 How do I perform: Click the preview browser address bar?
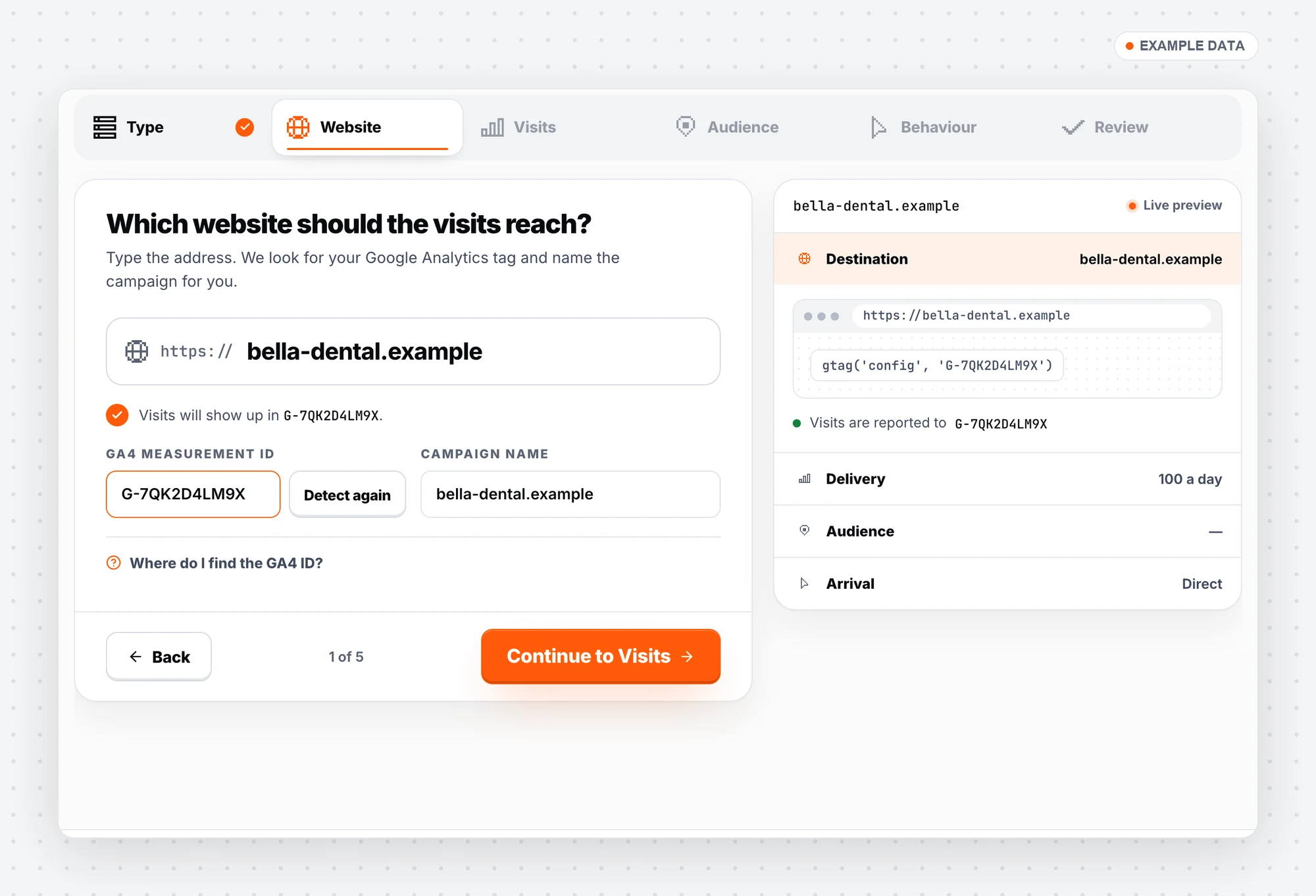pos(1031,316)
